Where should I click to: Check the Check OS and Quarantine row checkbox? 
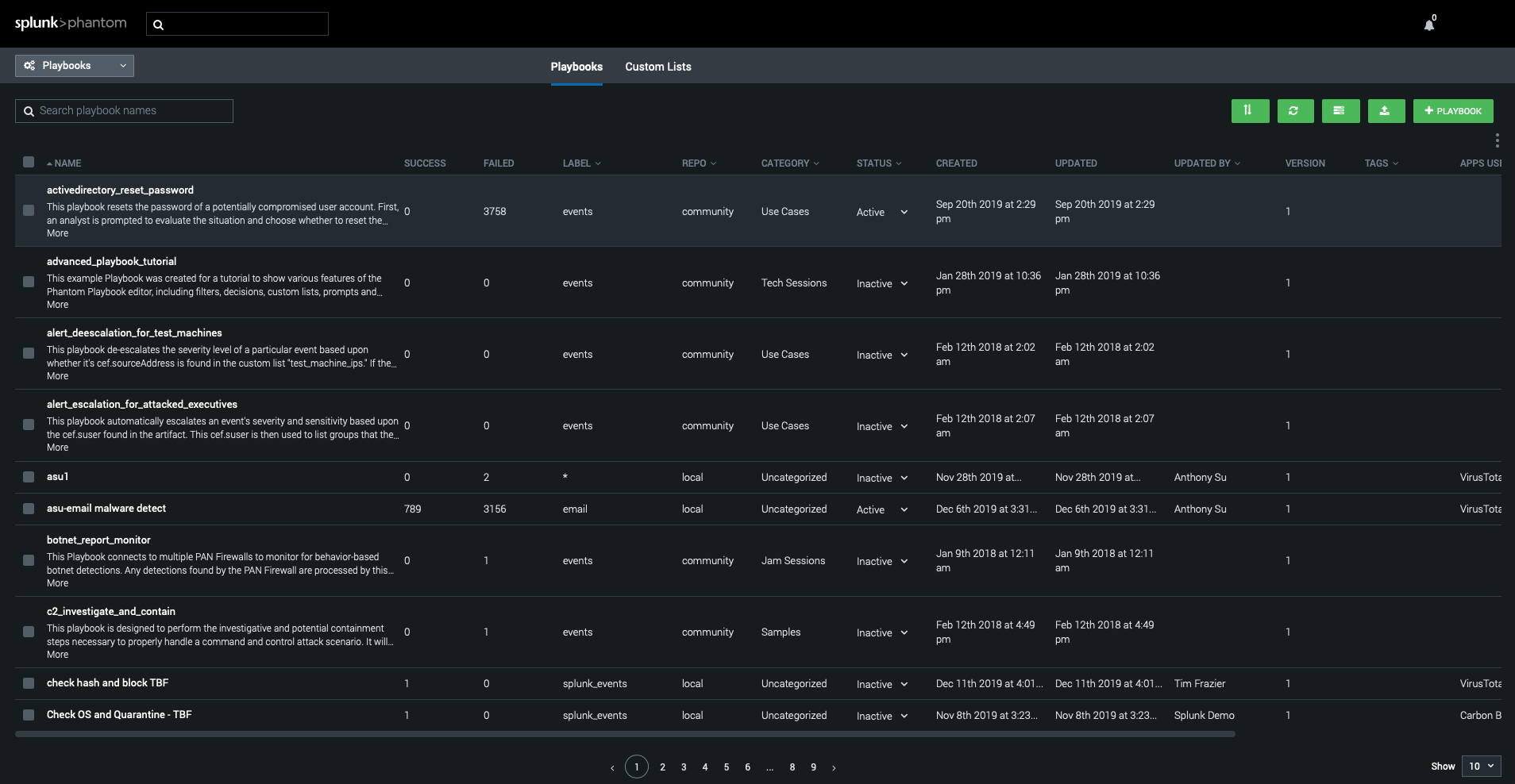point(29,715)
